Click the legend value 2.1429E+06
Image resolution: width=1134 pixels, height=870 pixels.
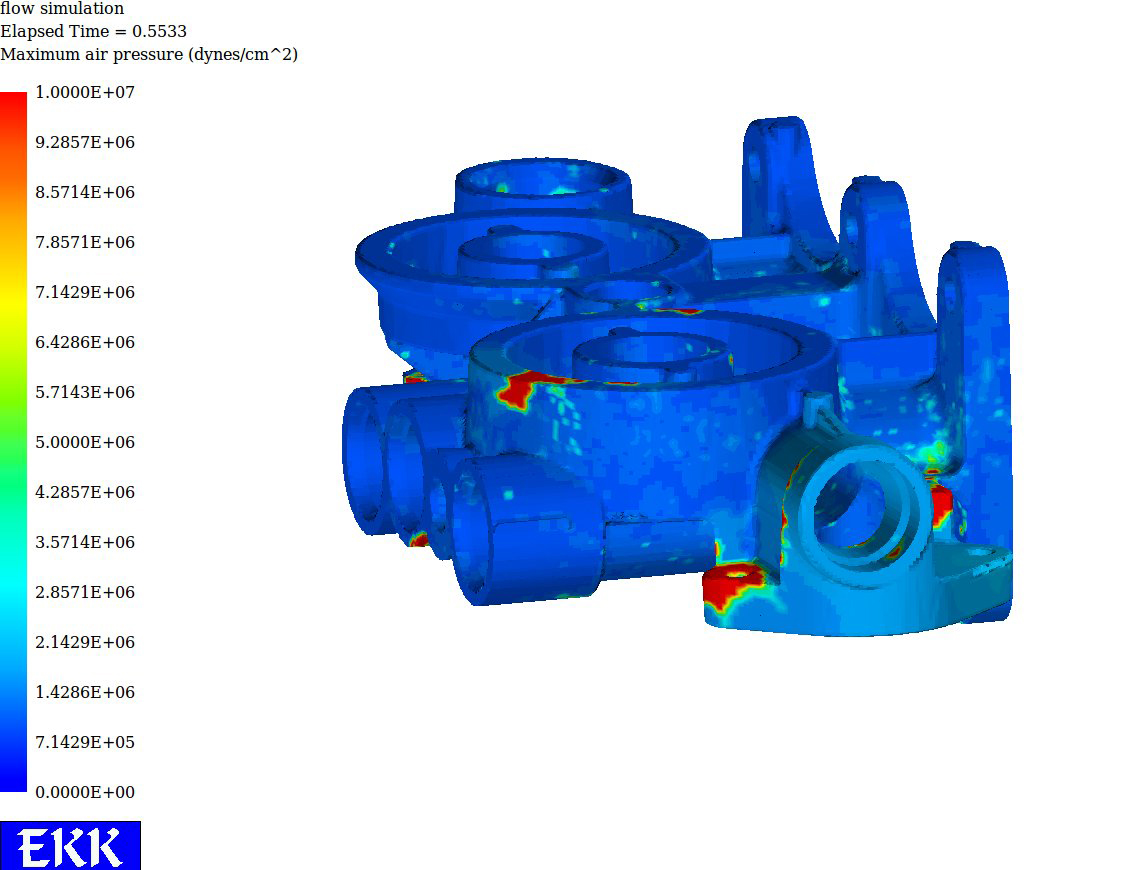[85, 641]
